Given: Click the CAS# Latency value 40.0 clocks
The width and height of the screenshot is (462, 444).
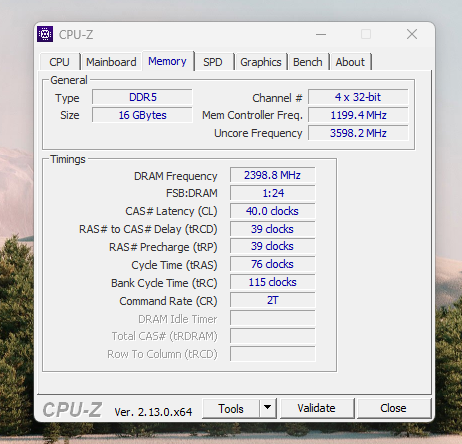Looking at the screenshot, I should point(273,211).
